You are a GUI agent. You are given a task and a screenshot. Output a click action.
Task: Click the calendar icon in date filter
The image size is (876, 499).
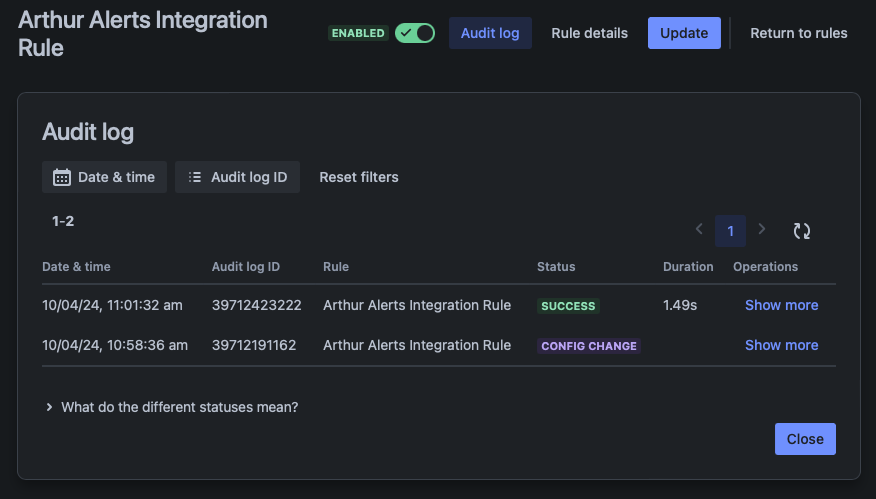coord(62,177)
